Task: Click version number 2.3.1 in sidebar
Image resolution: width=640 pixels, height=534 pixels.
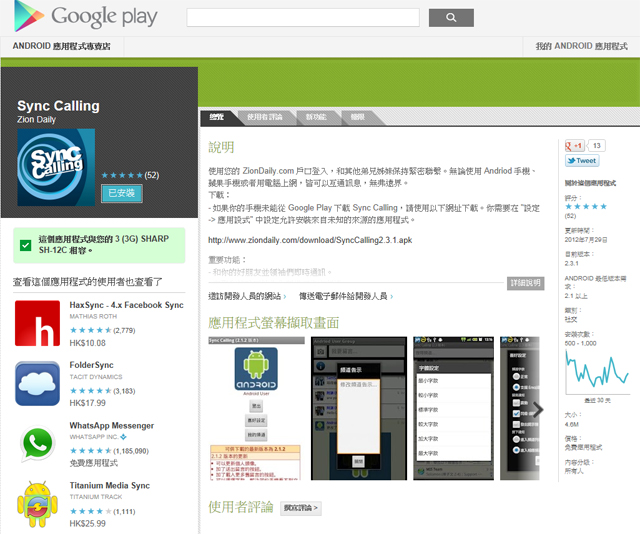Action: tap(571, 264)
